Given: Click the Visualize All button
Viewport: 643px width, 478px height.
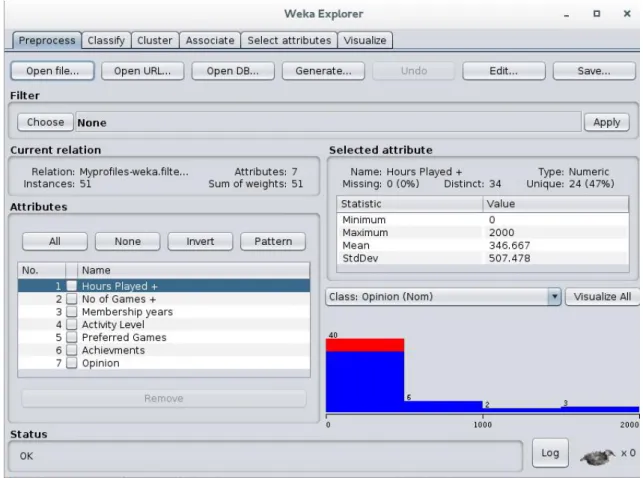Looking at the screenshot, I should pyautogui.click(x=602, y=296).
